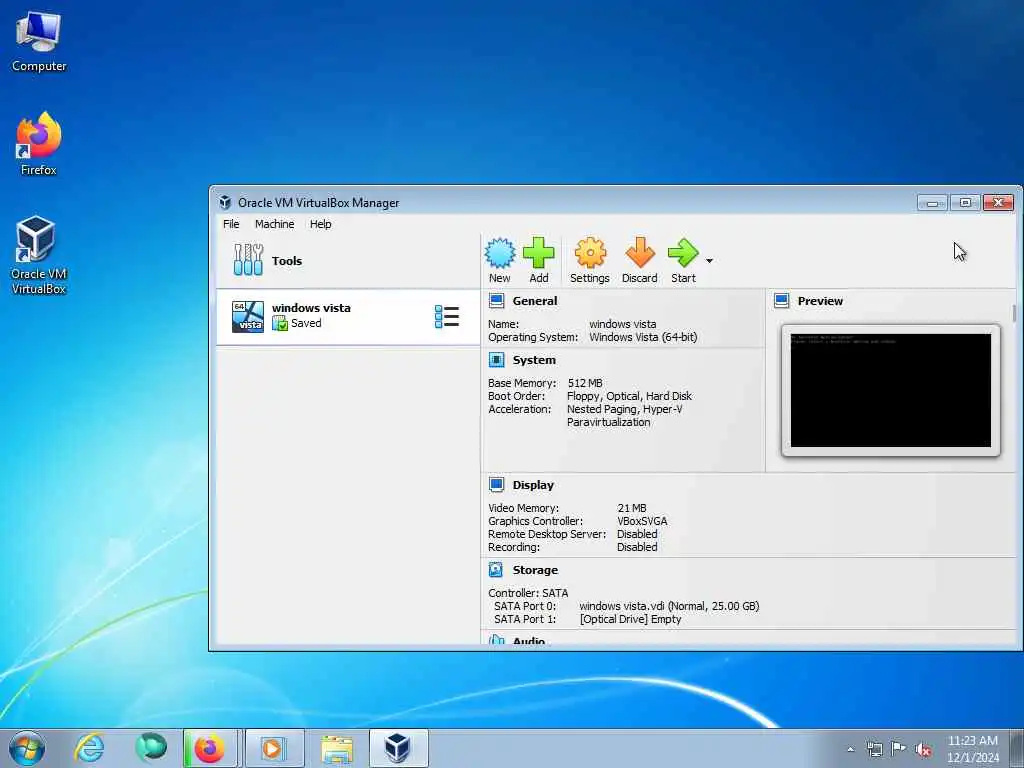The width and height of the screenshot is (1024, 768).
Task: Open the Help menu
Action: [321, 224]
